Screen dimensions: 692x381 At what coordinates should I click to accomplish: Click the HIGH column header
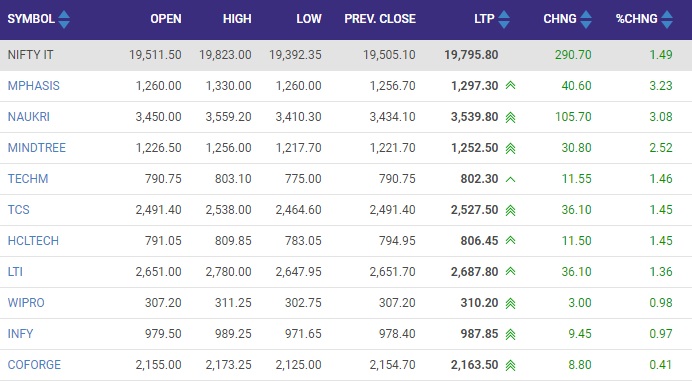pyautogui.click(x=237, y=19)
